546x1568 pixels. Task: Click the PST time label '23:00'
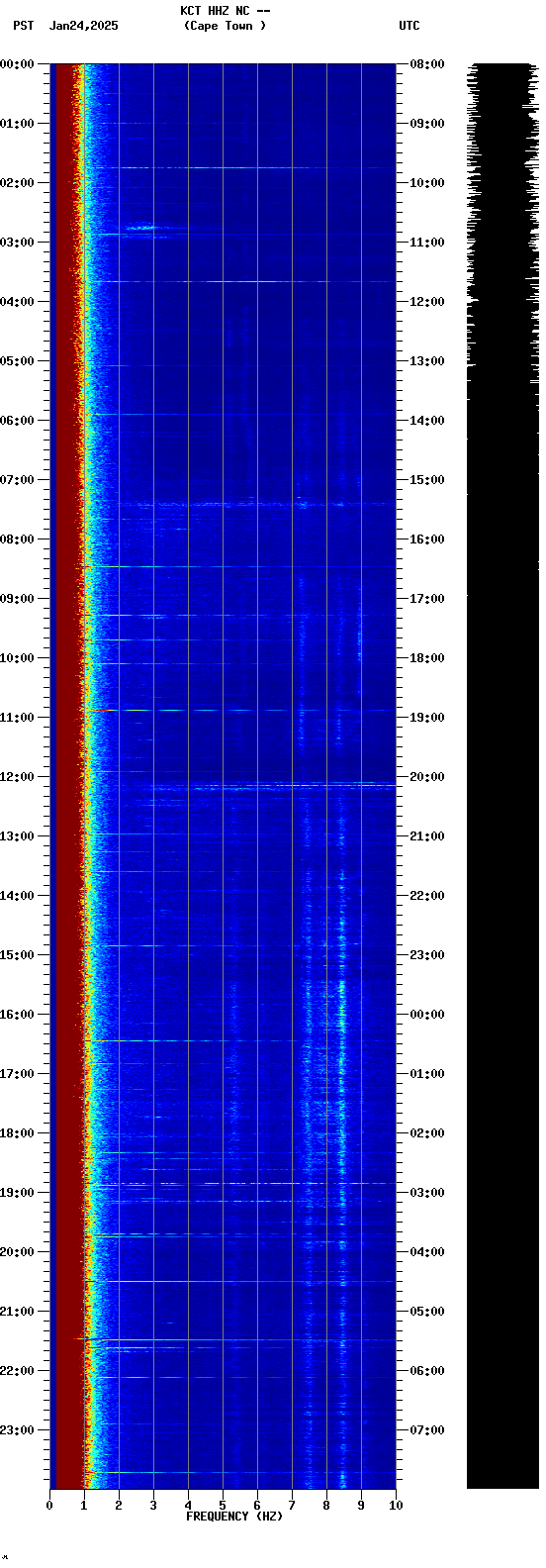coord(17,1430)
